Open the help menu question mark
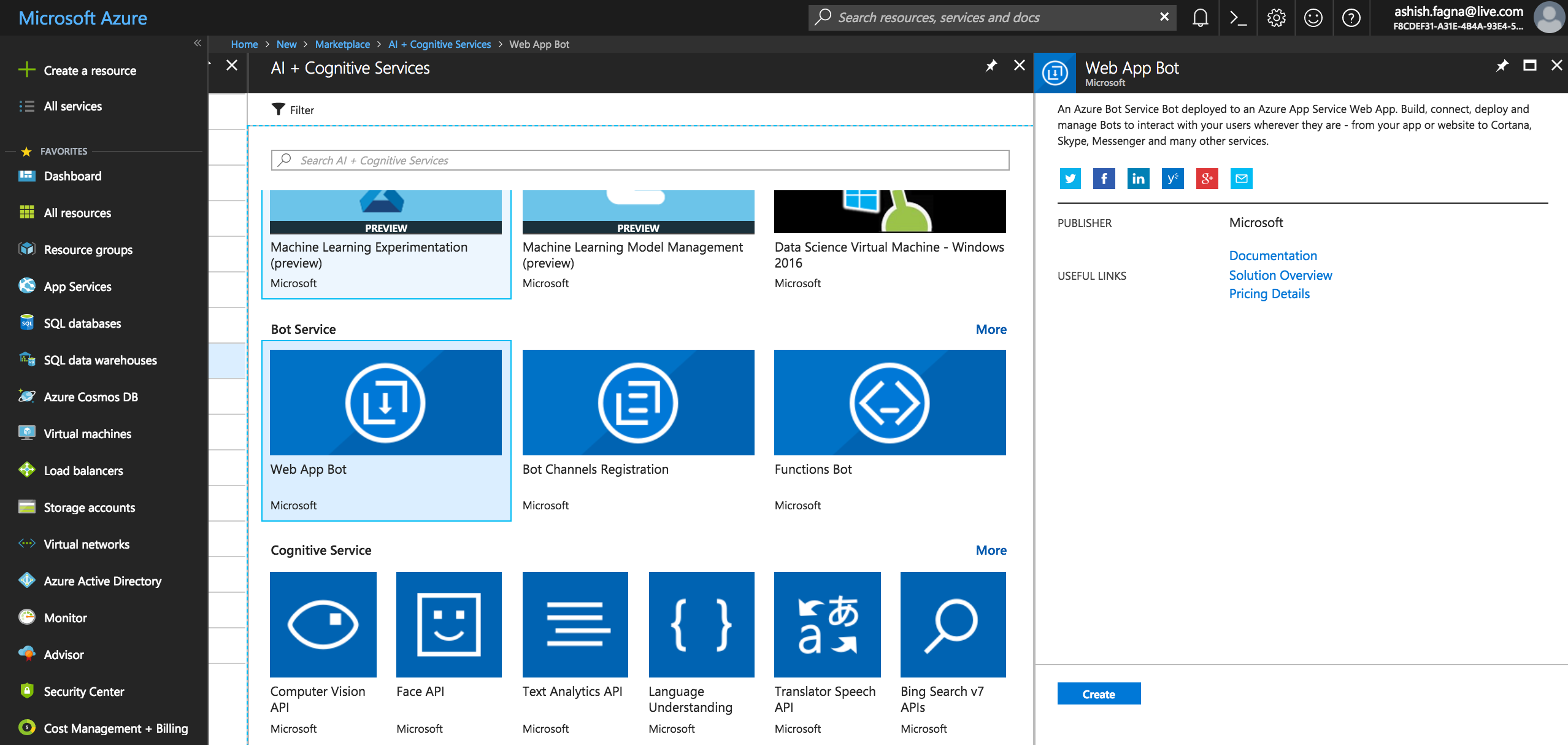 pyautogui.click(x=1353, y=17)
